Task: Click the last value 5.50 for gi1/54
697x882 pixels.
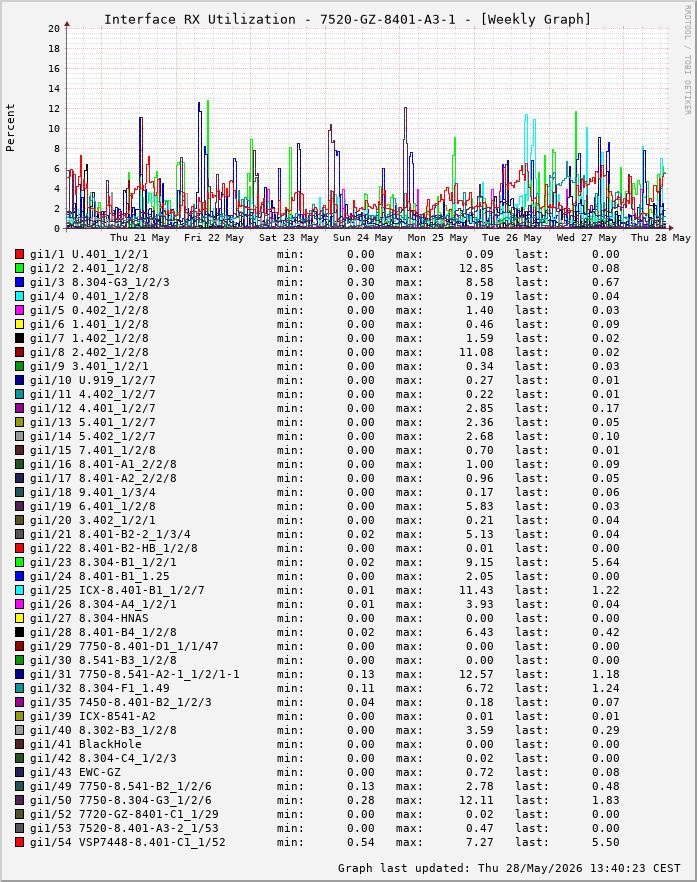Action: pos(605,842)
